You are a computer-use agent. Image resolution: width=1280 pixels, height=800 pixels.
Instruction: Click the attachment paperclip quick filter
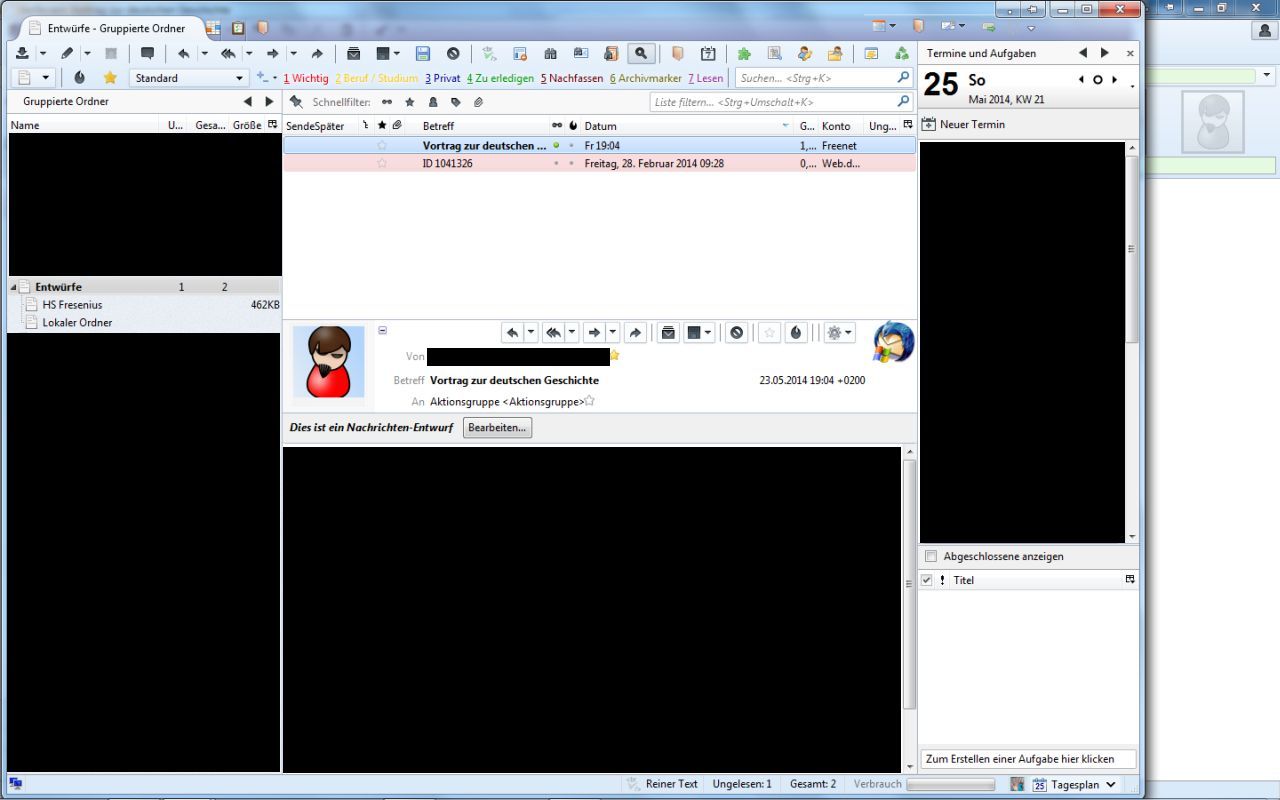pos(478,102)
